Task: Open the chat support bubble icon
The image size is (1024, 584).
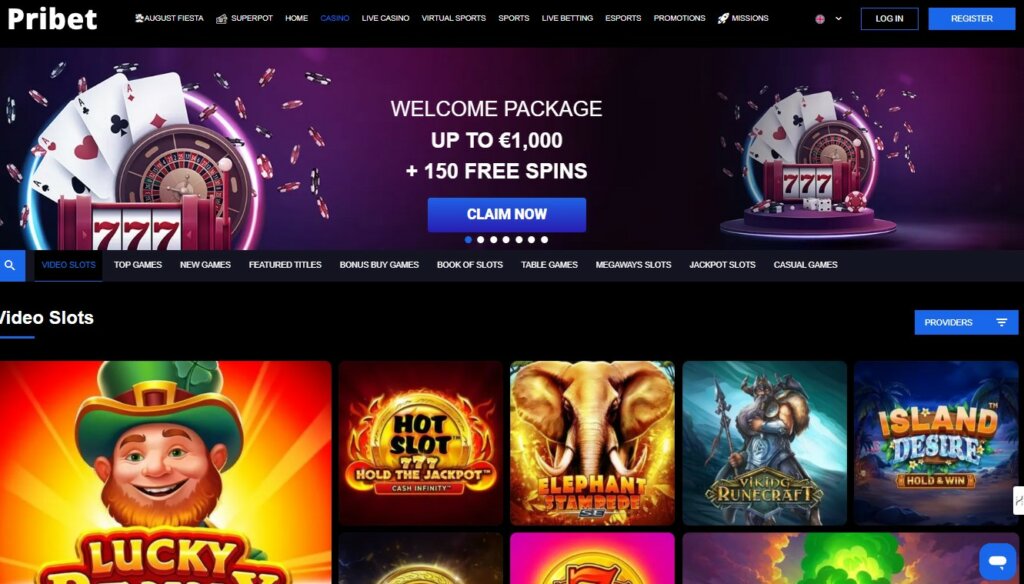Action: (x=997, y=561)
